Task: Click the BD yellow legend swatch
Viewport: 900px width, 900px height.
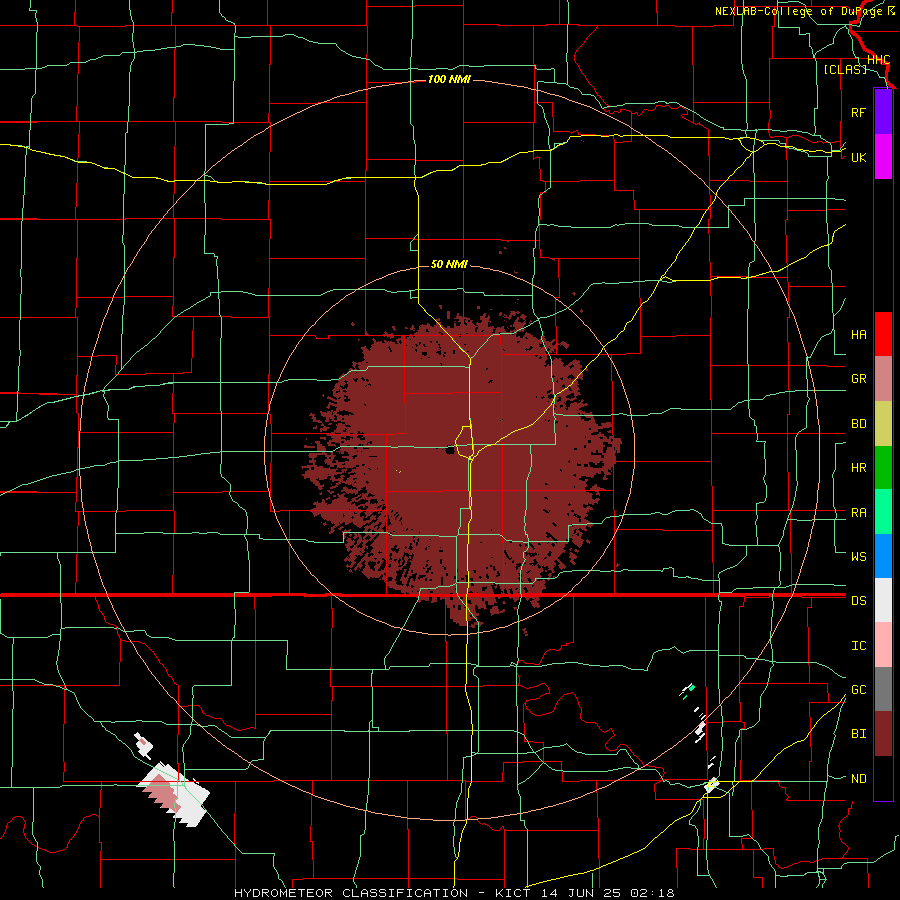Action: tap(883, 424)
